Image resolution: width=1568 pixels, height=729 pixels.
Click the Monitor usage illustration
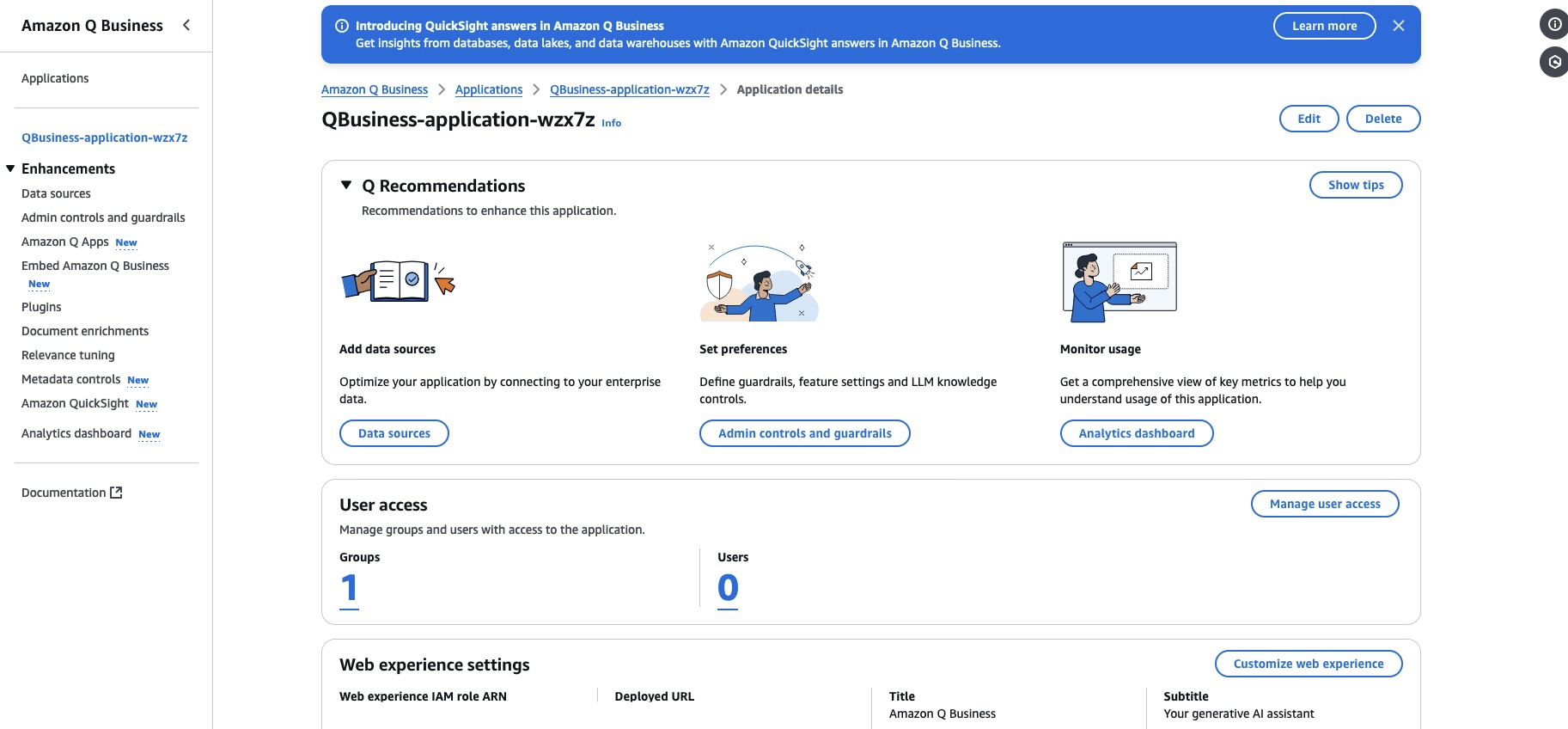[x=1120, y=282]
